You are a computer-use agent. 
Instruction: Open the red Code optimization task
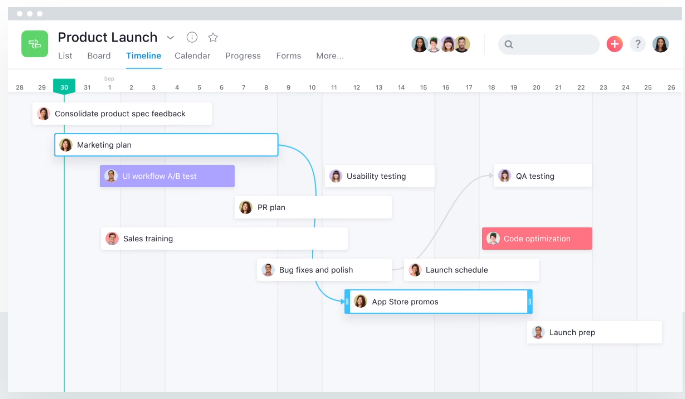(x=537, y=239)
